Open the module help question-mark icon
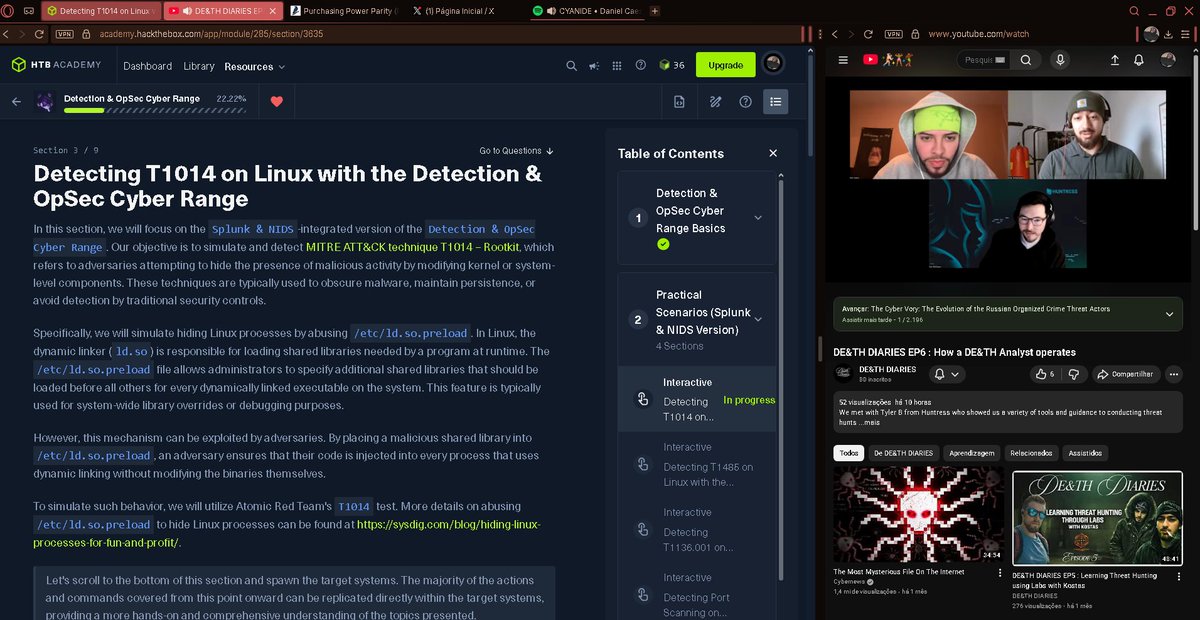 (x=745, y=101)
